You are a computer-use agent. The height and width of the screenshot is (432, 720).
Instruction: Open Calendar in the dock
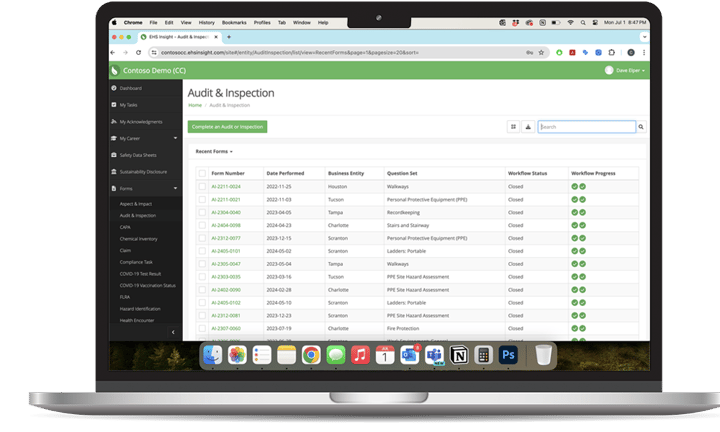click(x=385, y=355)
